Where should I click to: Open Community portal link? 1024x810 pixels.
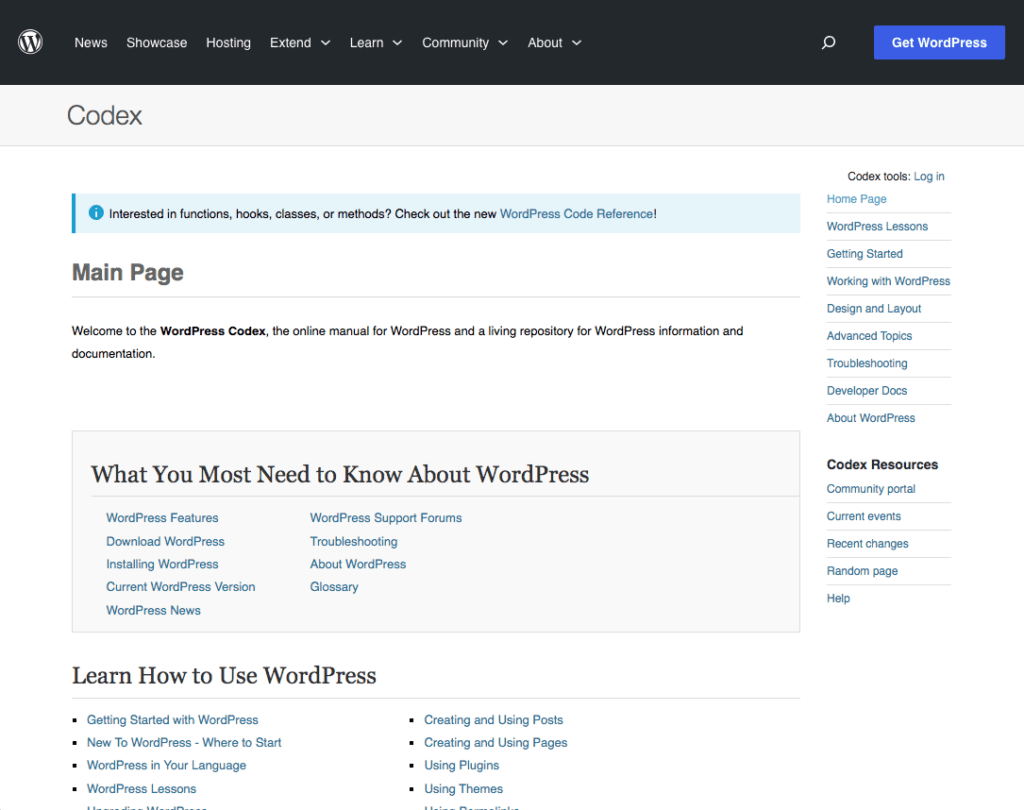pyautogui.click(x=871, y=489)
